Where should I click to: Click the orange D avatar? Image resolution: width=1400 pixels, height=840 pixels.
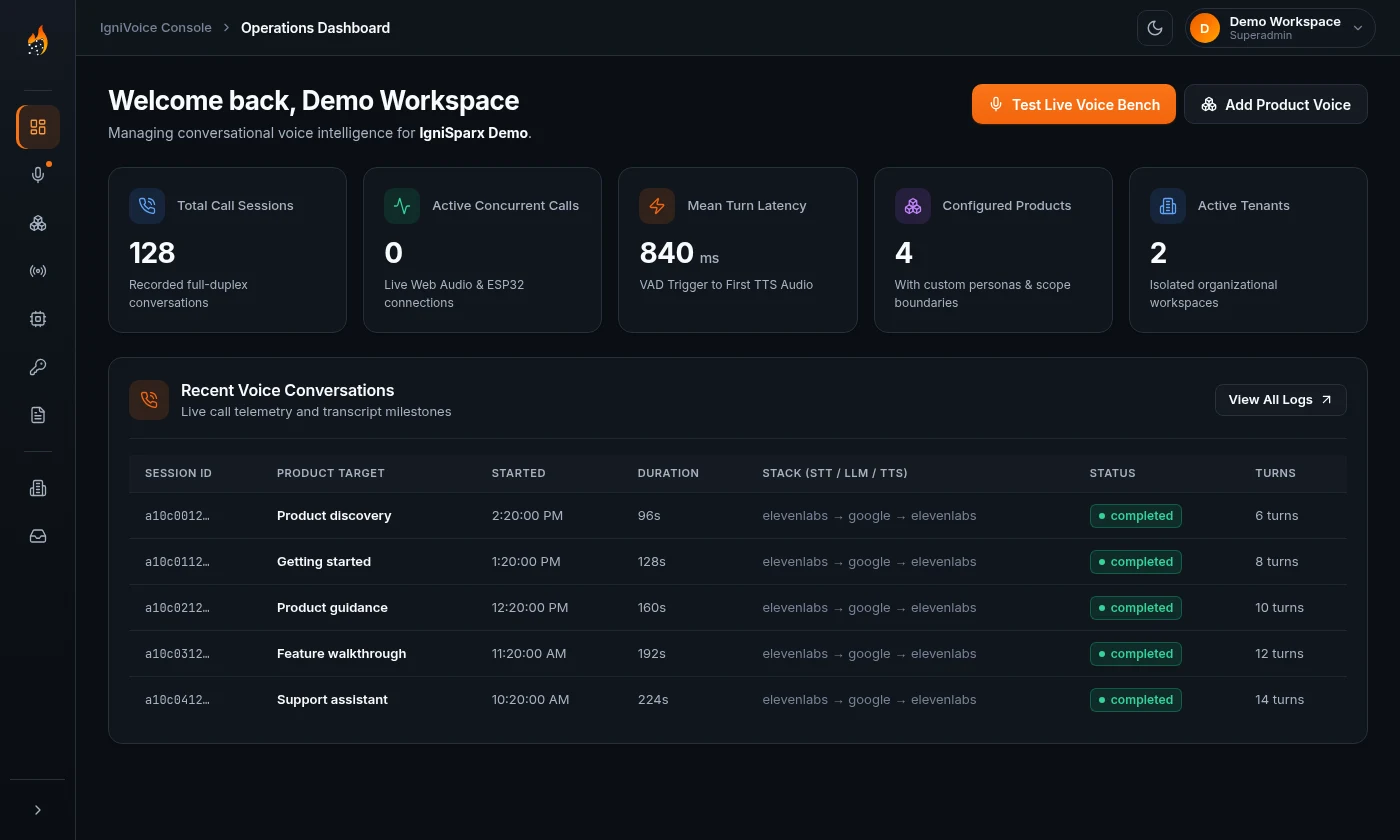point(1205,28)
